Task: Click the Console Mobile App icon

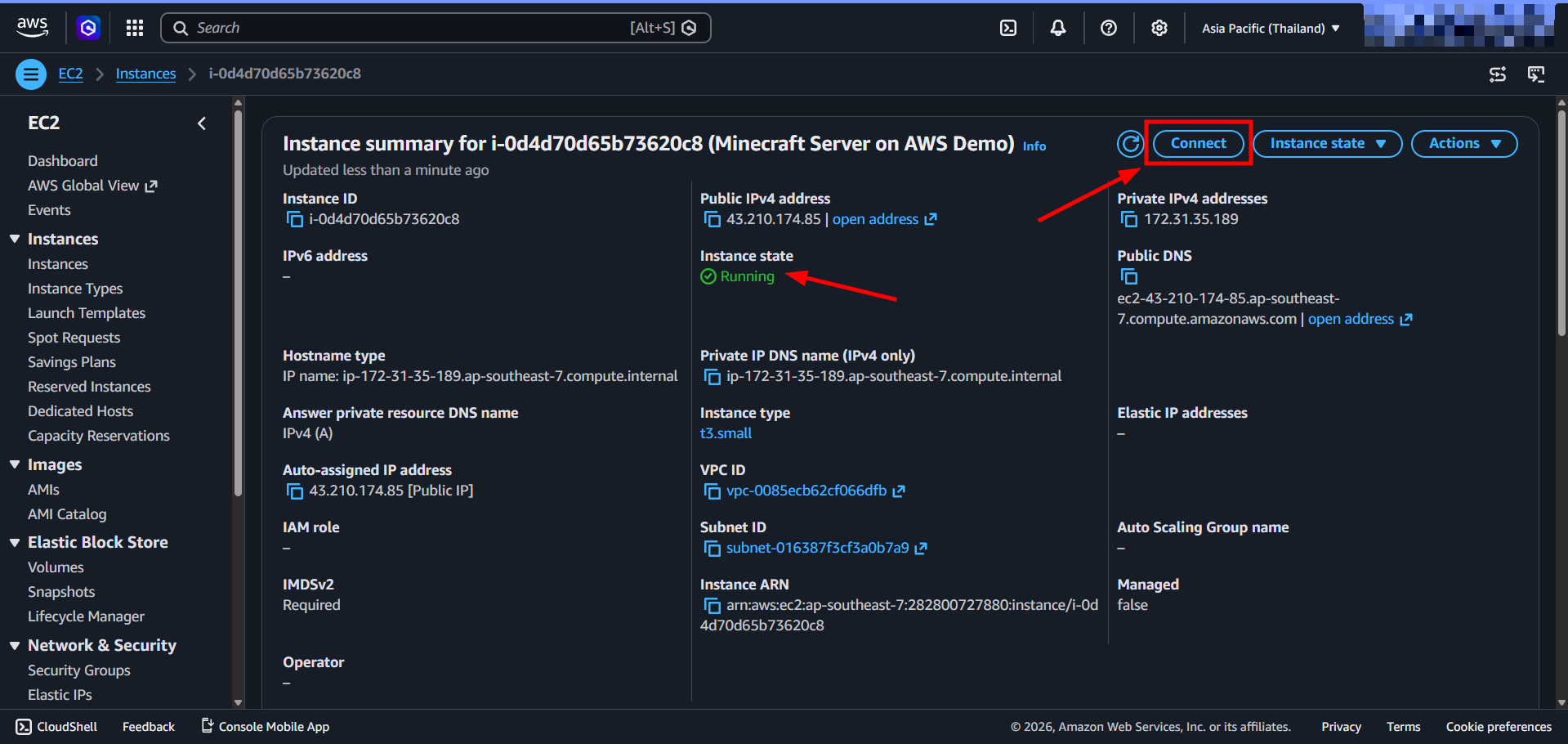Action: click(x=208, y=725)
